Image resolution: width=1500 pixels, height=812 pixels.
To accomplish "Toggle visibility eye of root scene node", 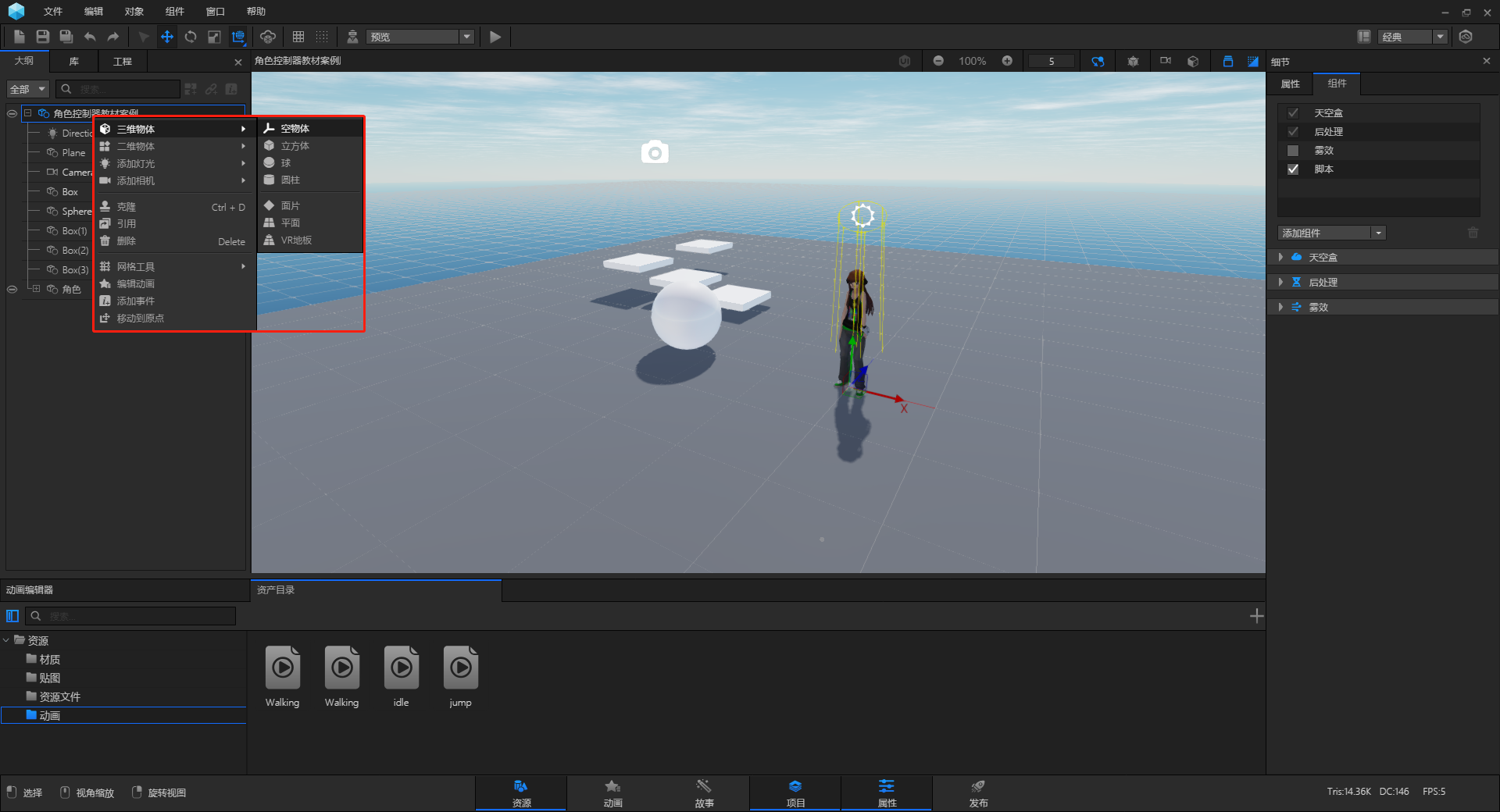I will coord(12,113).
